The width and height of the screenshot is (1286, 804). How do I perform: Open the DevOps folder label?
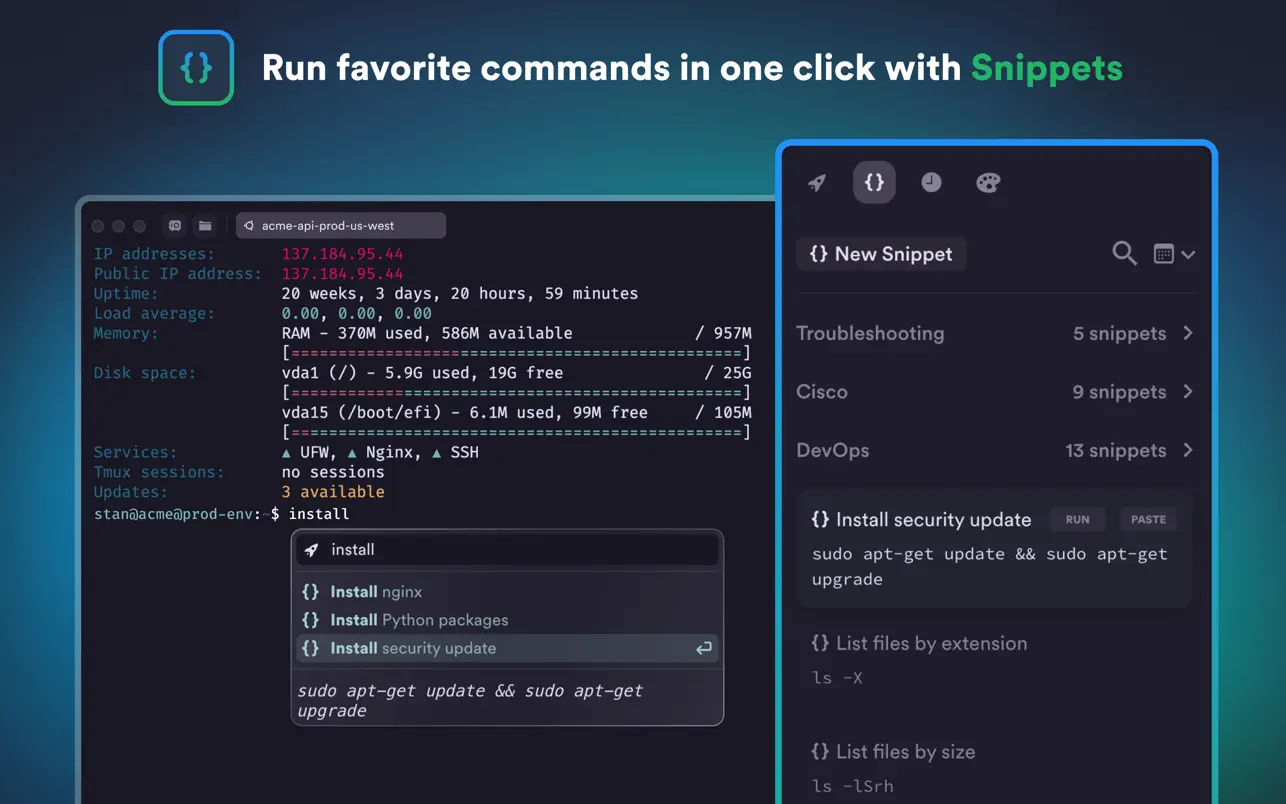click(833, 450)
